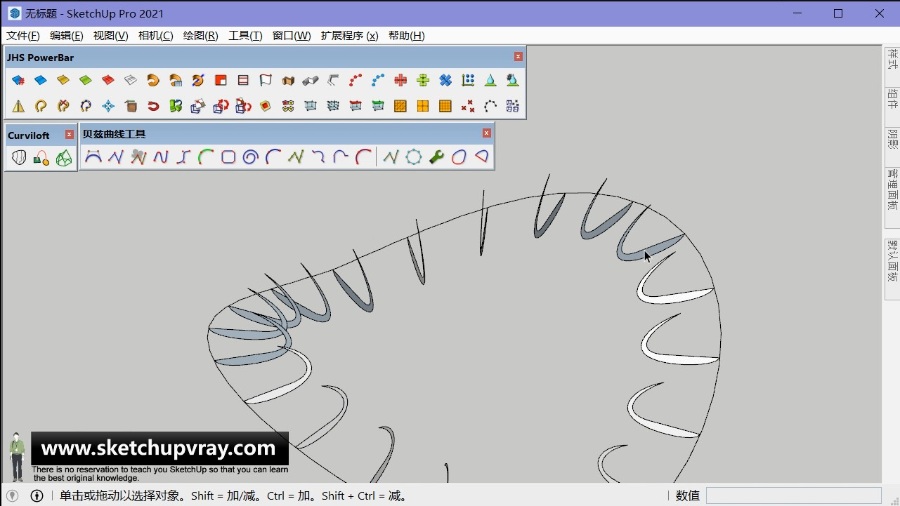The width and height of the screenshot is (900, 506).
Task: Select Curviloft loft by spline tool
Action: pyautogui.click(x=19, y=157)
